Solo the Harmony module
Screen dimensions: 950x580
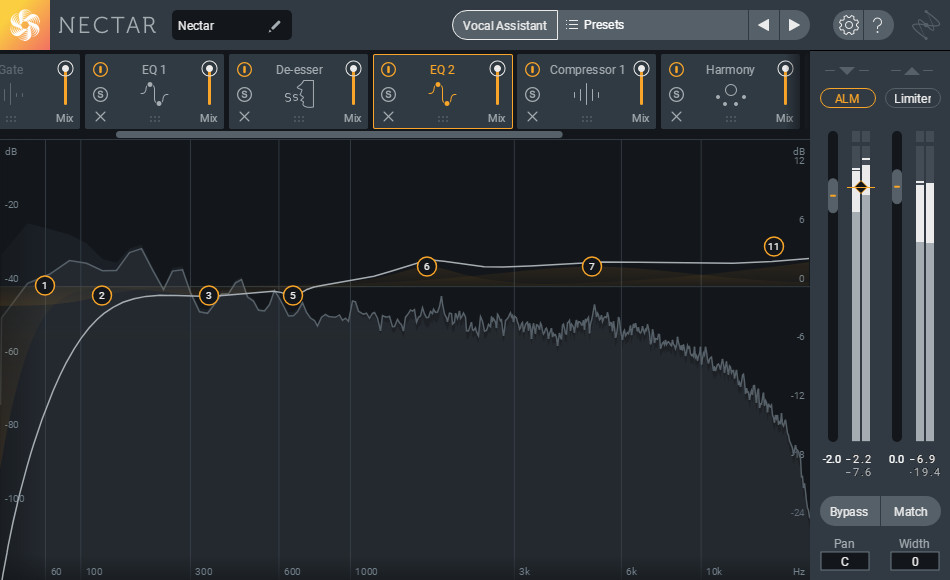(x=676, y=95)
